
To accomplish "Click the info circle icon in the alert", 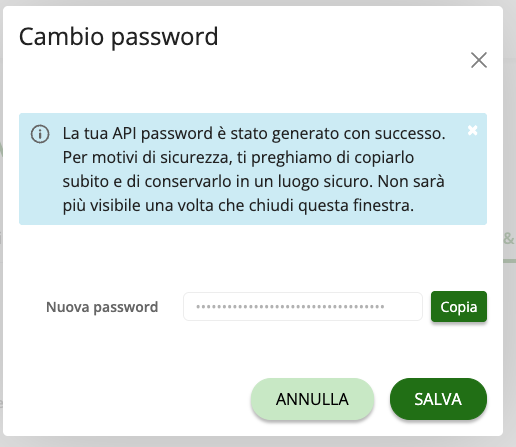I will [x=40, y=134].
